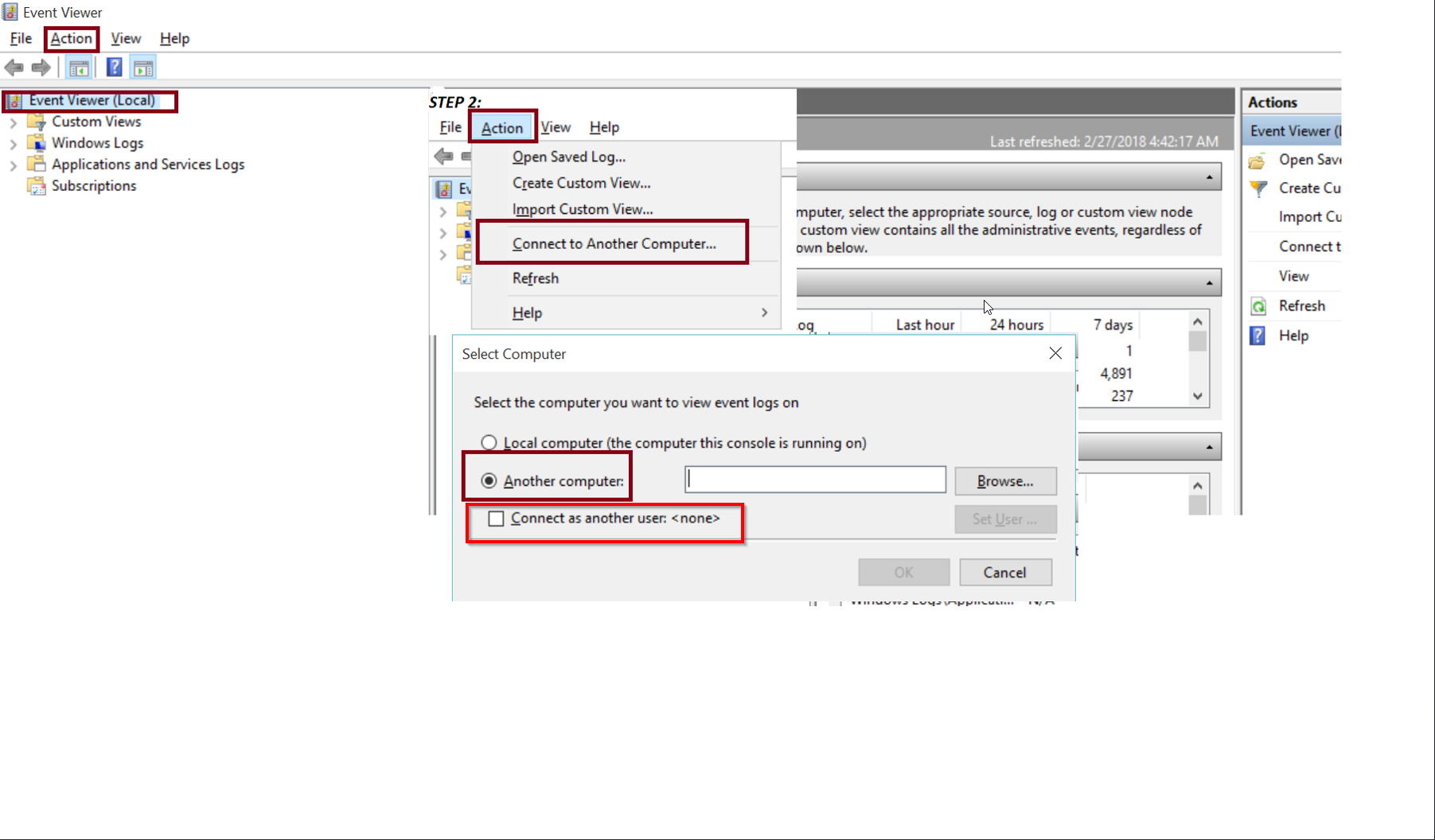Click the Action menu in STEP 2 inset
Image resolution: width=1435 pixels, height=840 pixels.
502,127
